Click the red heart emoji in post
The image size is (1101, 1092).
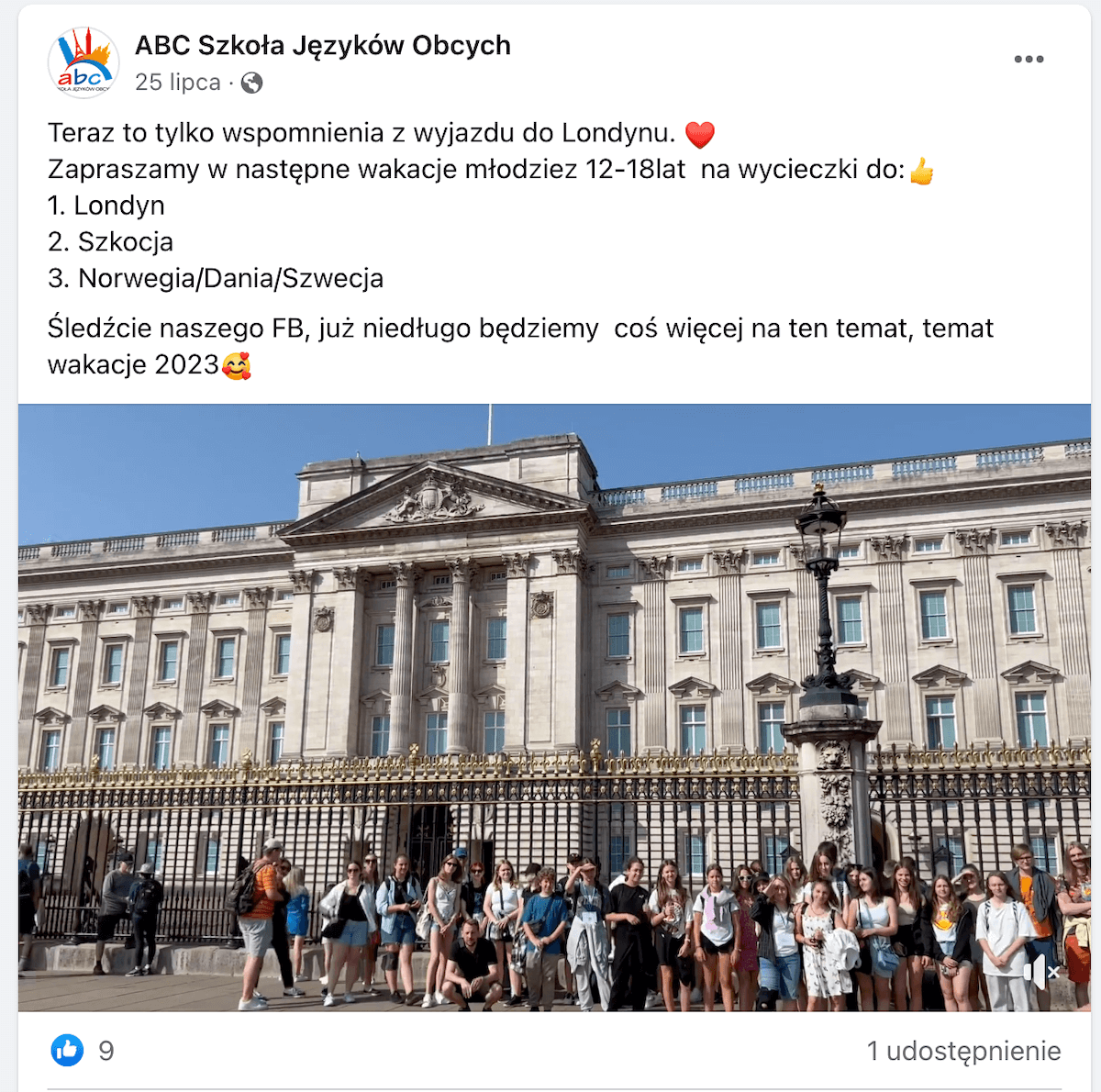pos(700,134)
